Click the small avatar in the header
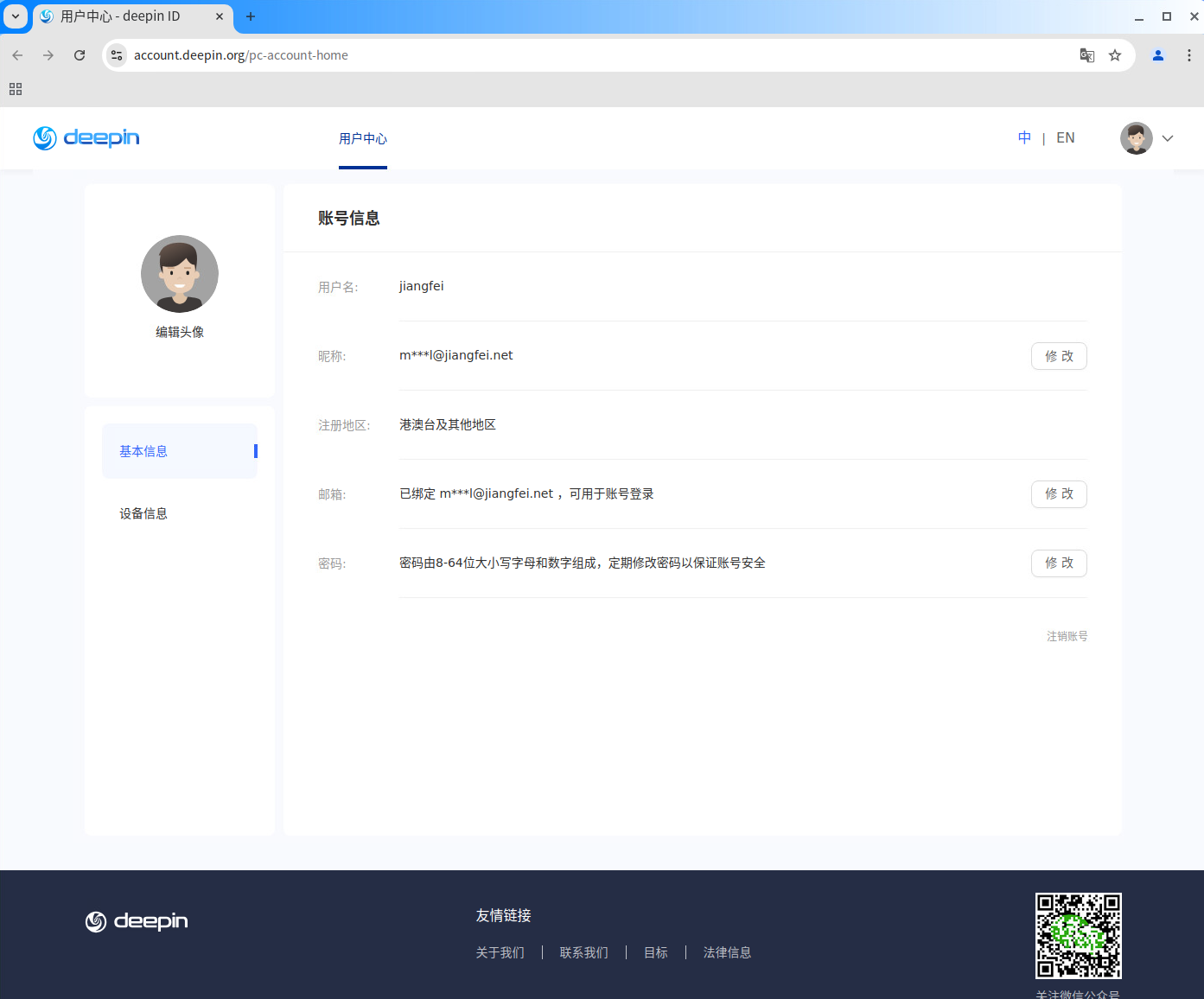Screen dimensions: 1204x999 point(1137,138)
